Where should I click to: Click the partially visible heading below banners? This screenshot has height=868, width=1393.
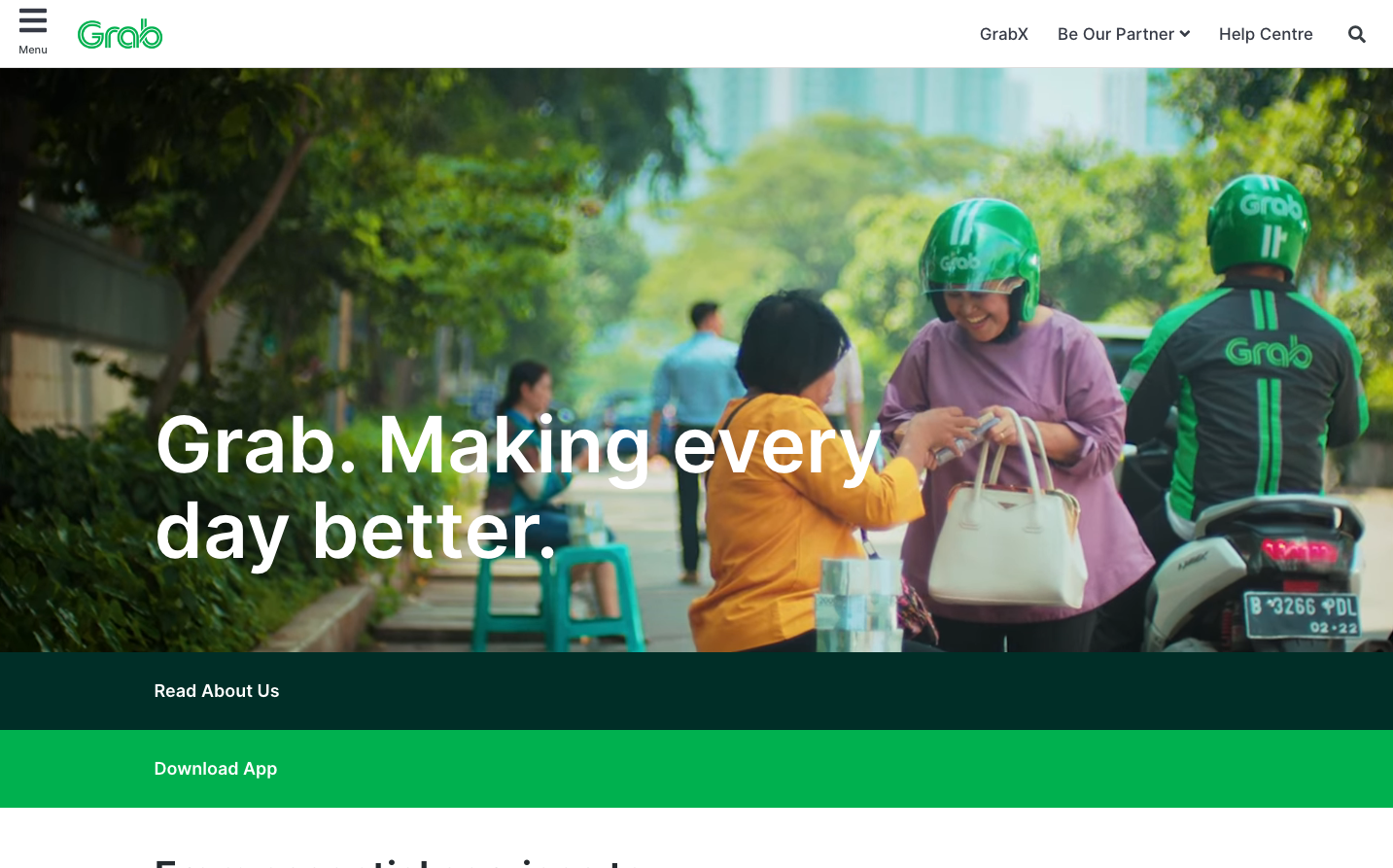click(x=389, y=861)
